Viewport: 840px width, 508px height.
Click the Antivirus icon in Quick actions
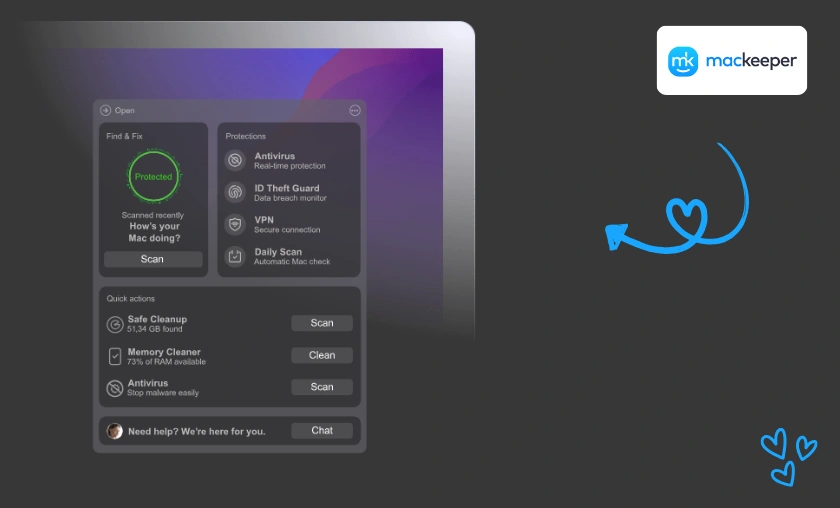point(115,388)
